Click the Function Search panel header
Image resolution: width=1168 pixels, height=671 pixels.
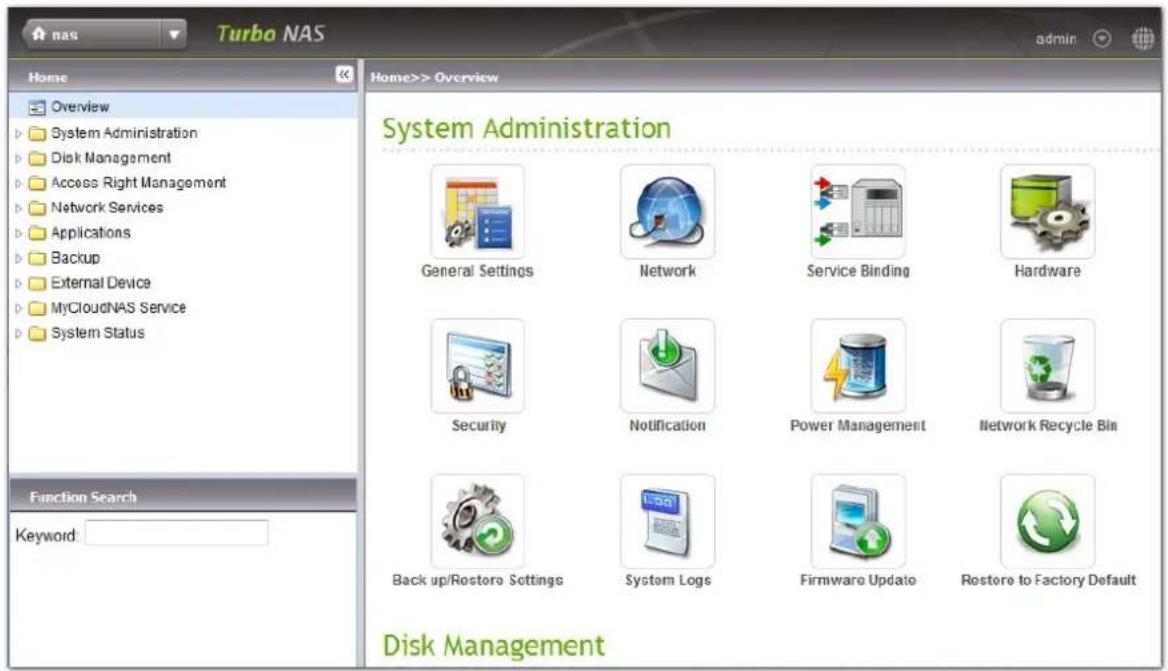182,496
